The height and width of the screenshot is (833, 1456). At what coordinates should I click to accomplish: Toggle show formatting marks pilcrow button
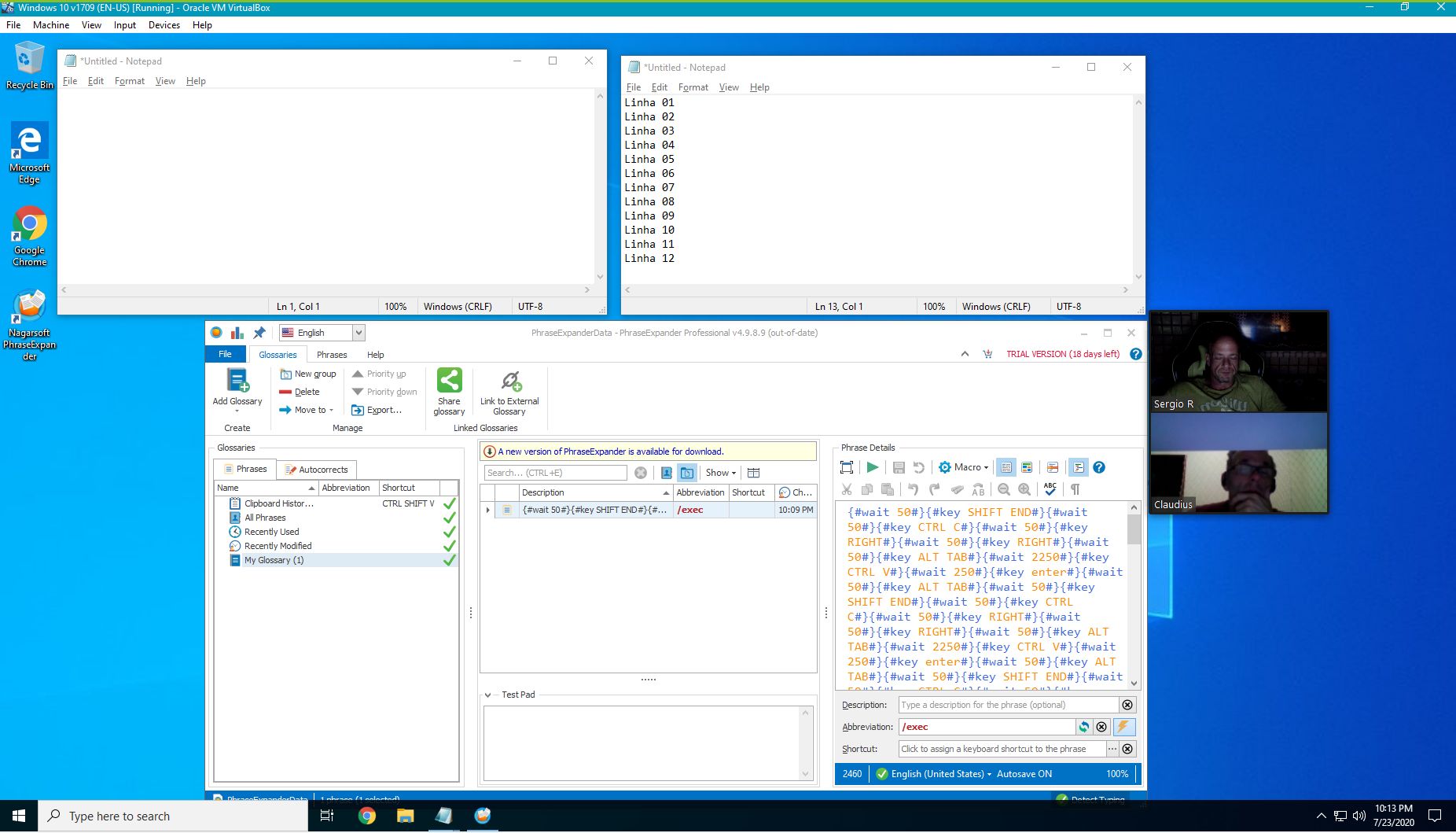1075,489
